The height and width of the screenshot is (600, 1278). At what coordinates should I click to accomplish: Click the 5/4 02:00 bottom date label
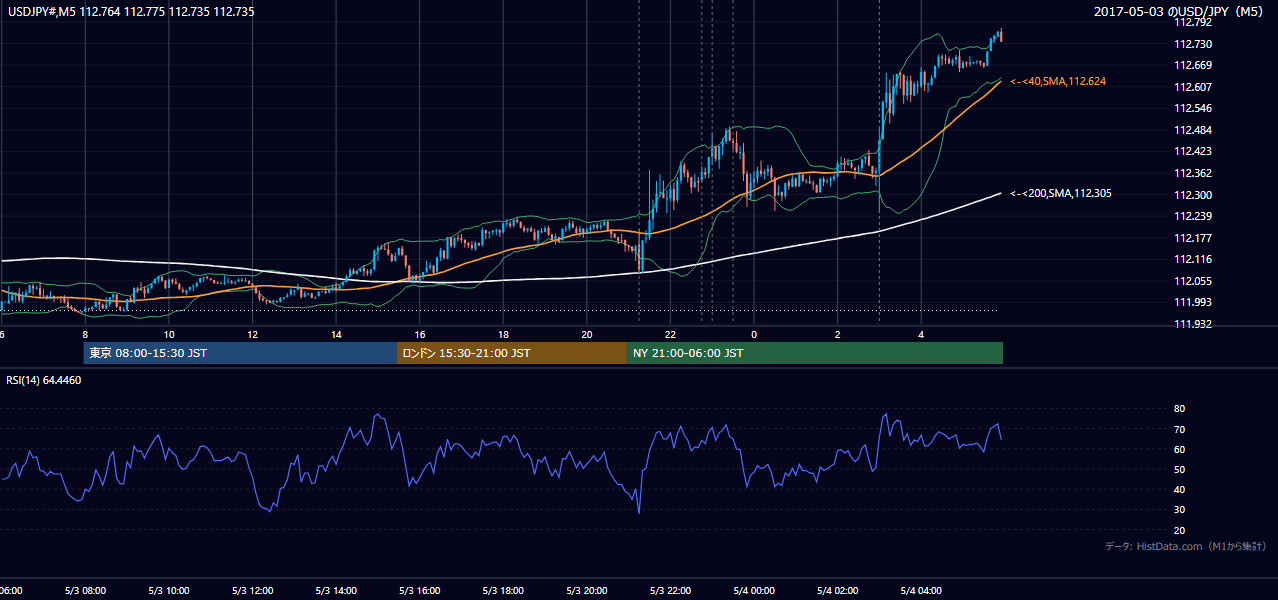[x=838, y=591]
